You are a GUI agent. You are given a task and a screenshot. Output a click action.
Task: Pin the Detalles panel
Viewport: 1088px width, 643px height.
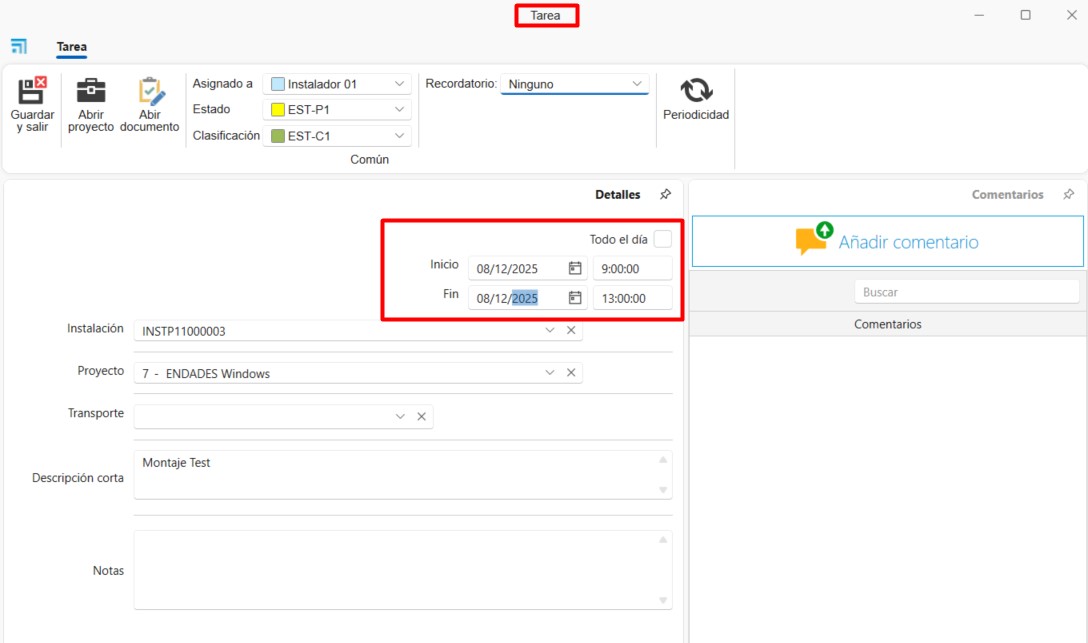665,195
